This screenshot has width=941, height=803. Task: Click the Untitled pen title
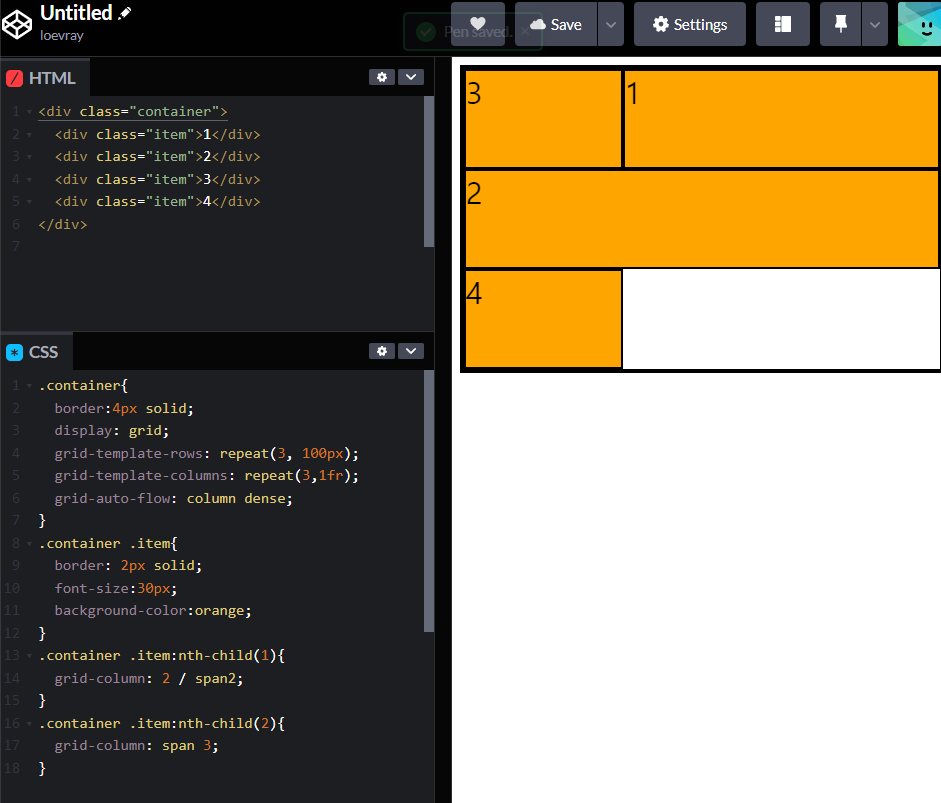tap(76, 13)
